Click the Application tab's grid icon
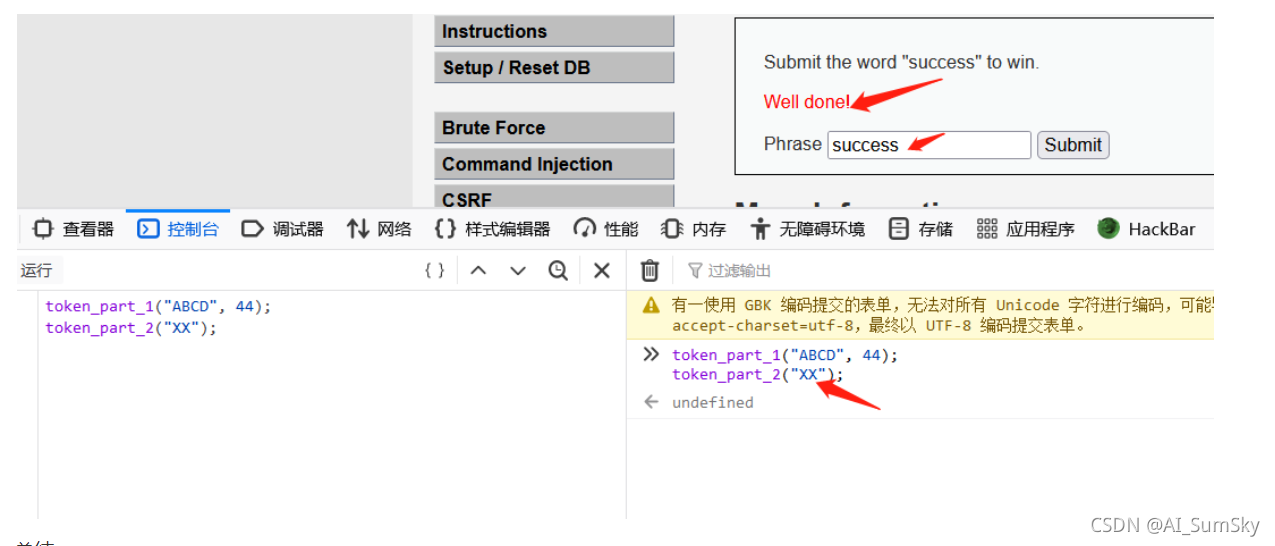This screenshot has width=1275, height=546. [x=987, y=229]
